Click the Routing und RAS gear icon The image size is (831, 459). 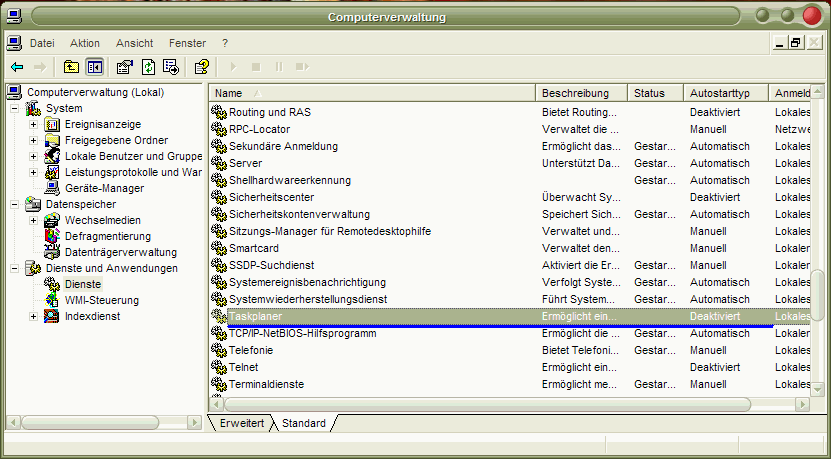point(219,112)
